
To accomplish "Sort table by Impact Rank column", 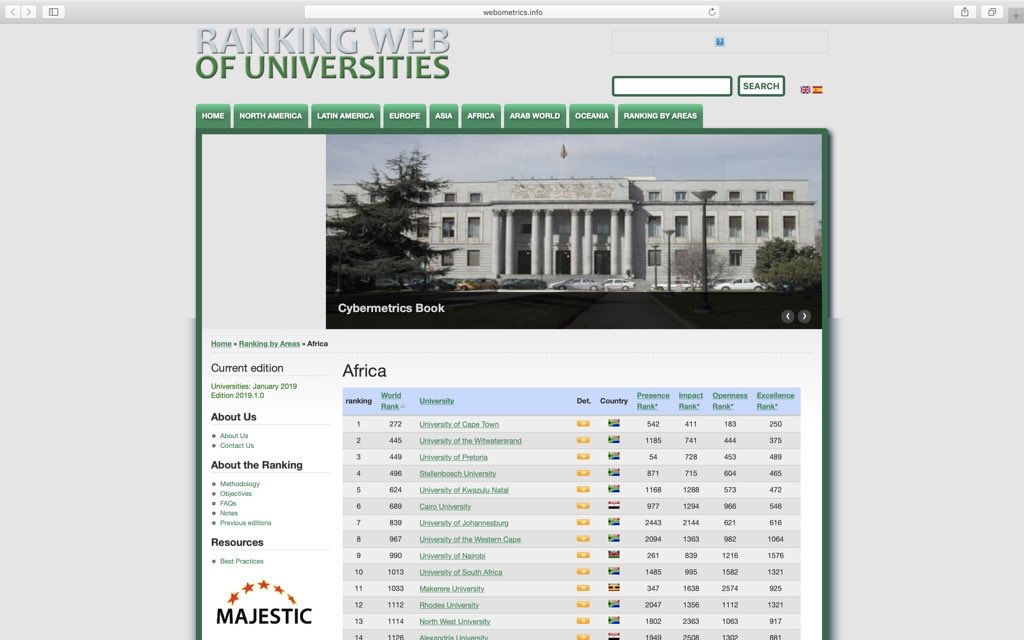I will [x=690, y=401].
